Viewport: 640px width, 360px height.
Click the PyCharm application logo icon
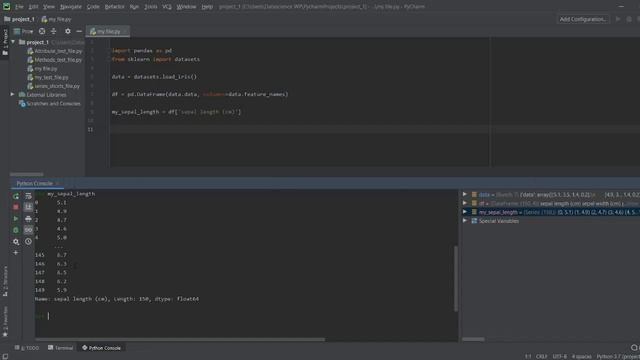click(x=7, y=7)
